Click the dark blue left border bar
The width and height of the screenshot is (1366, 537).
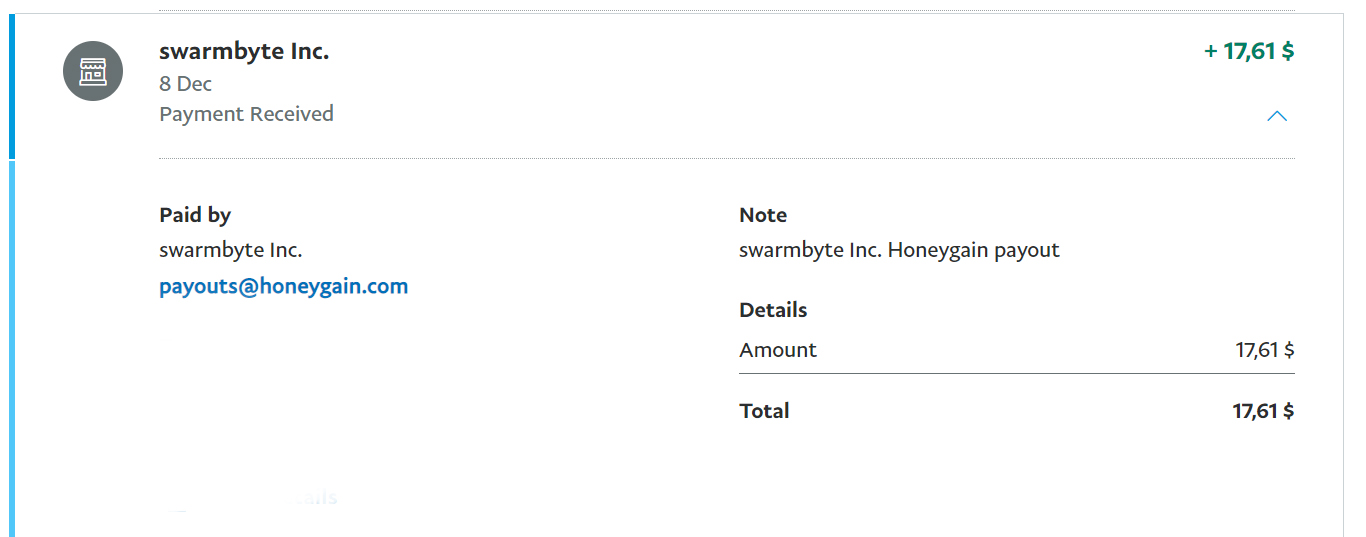click(x=12, y=87)
